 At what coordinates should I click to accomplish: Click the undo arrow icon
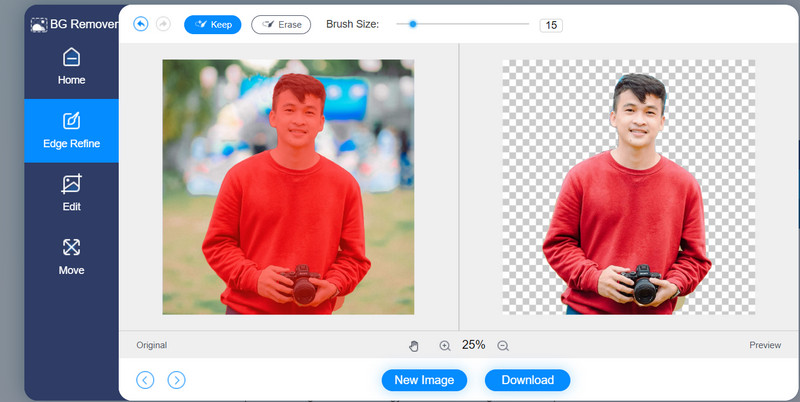point(141,24)
